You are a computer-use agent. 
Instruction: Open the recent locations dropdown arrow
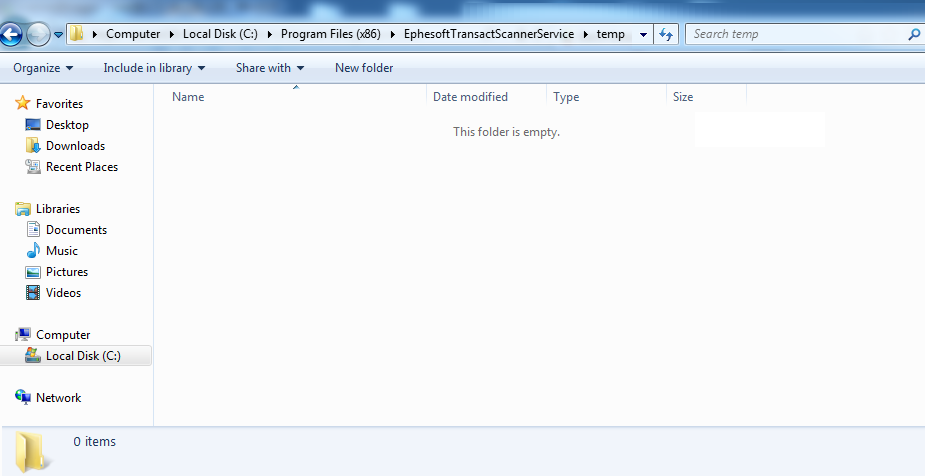point(58,35)
